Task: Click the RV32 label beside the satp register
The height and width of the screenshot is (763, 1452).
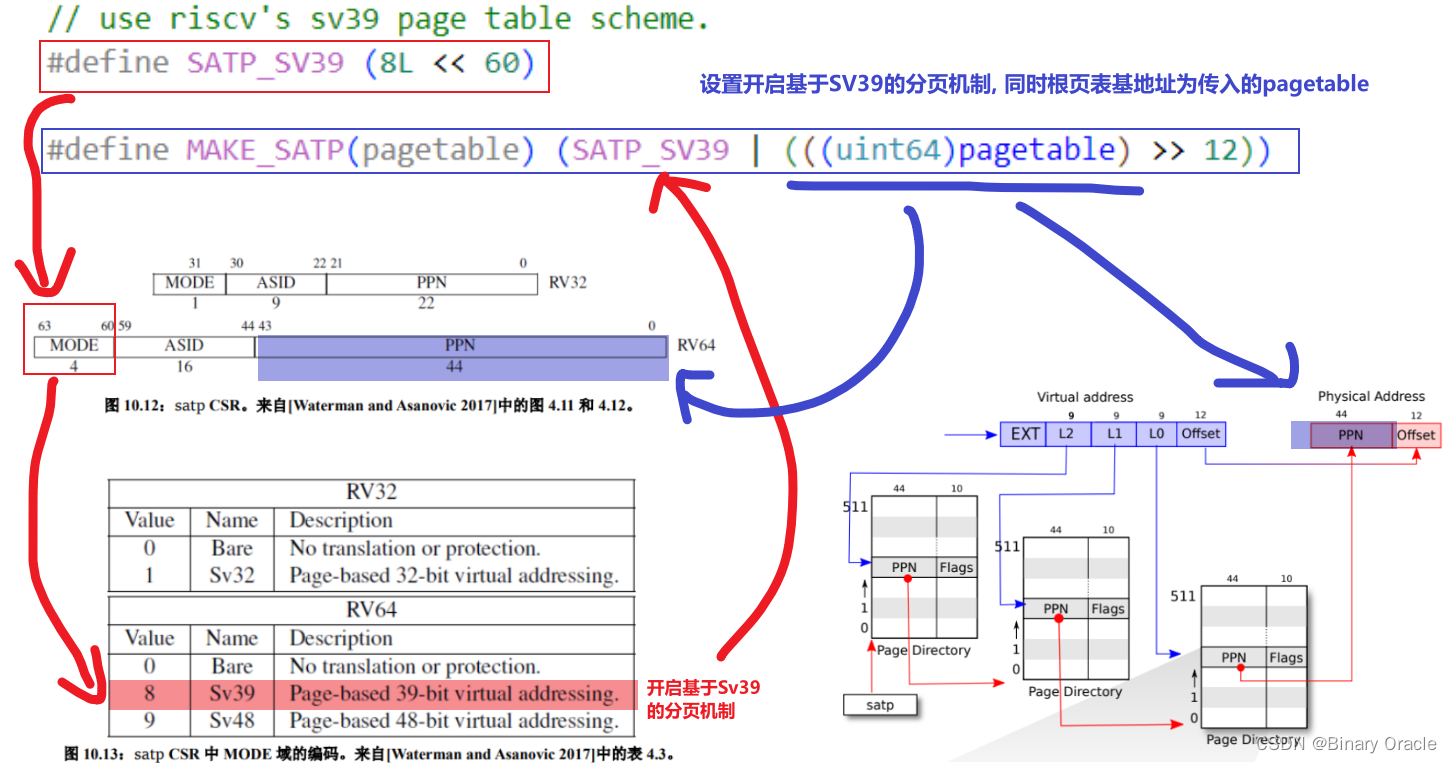Action: click(568, 283)
